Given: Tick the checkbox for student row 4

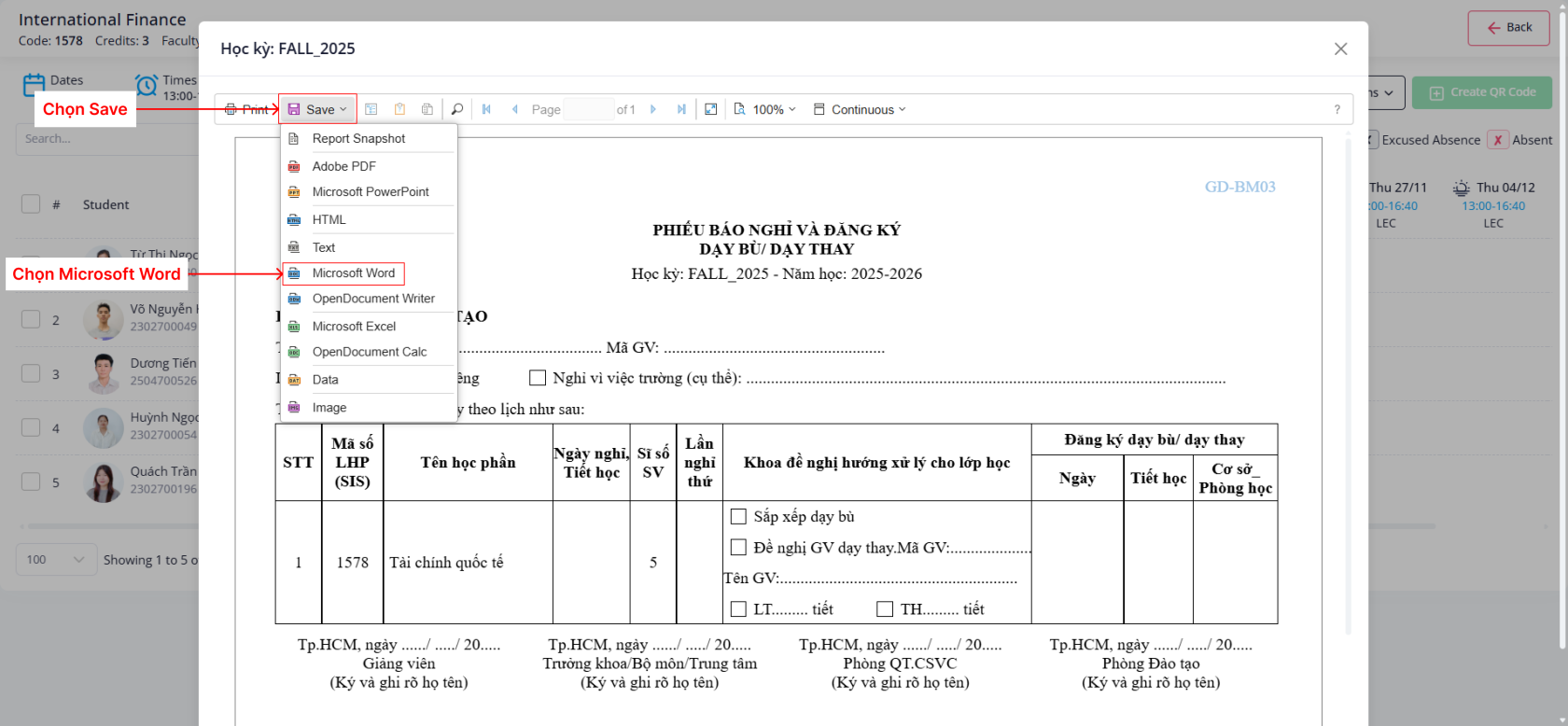Looking at the screenshot, I should click(31, 427).
